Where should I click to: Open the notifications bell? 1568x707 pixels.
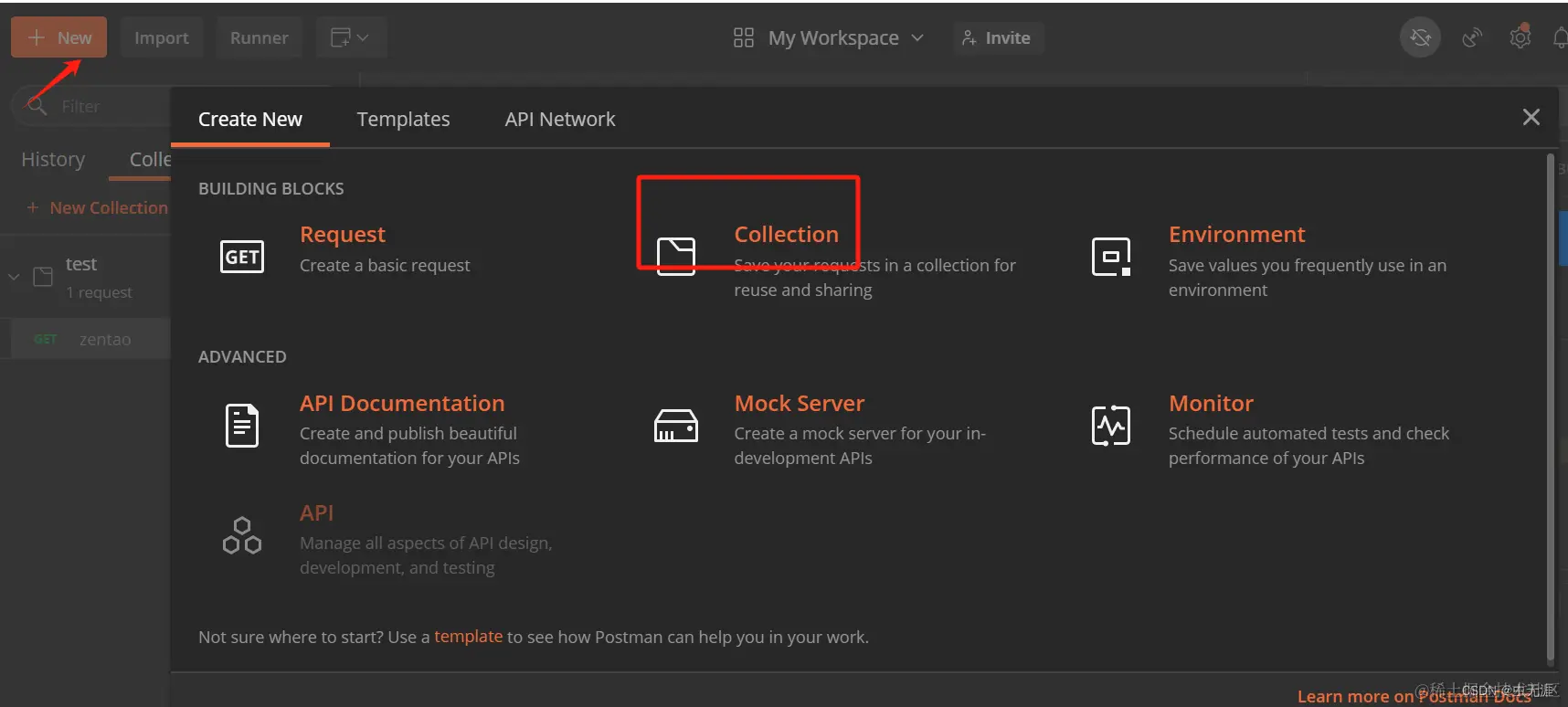[x=1560, y=37]
